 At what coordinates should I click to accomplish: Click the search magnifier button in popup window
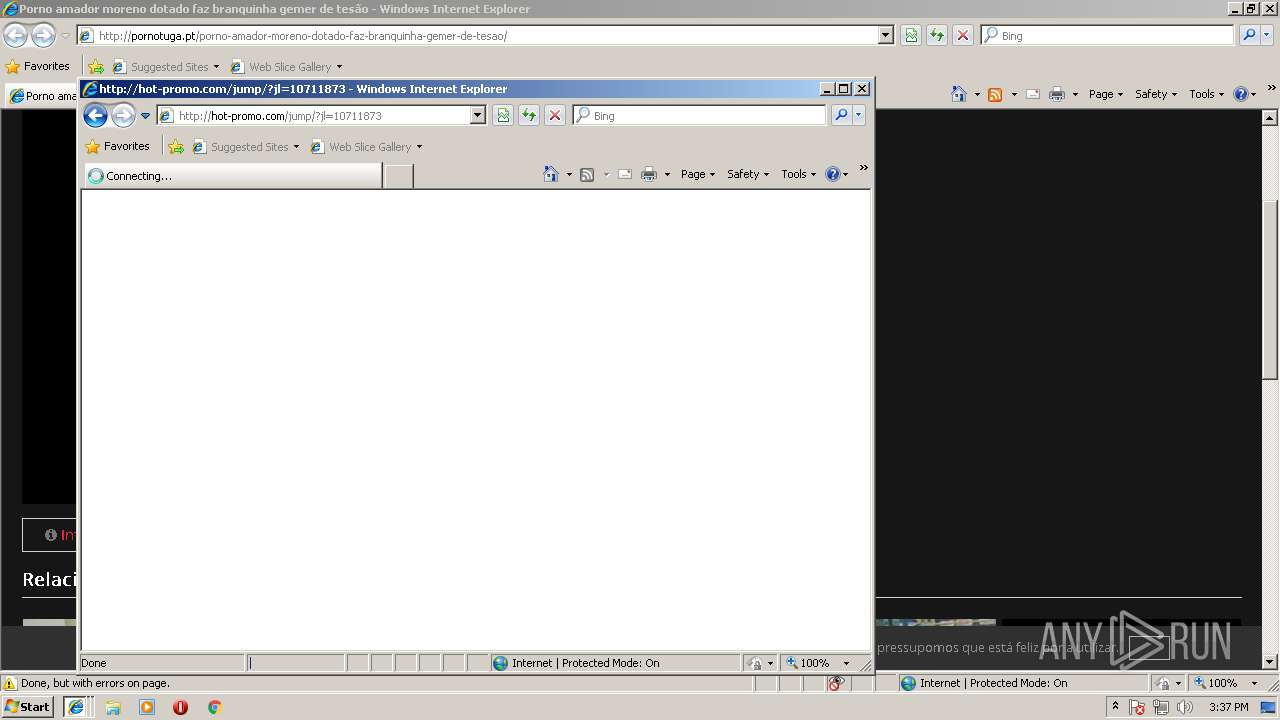(x=841, y=116)
